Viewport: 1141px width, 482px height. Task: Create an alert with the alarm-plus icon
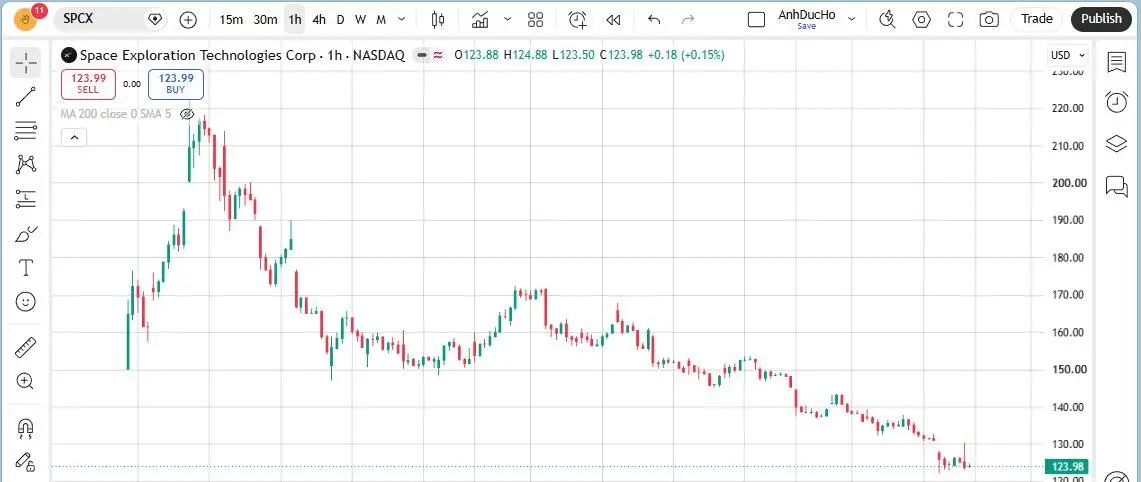(x=578, y=20)
